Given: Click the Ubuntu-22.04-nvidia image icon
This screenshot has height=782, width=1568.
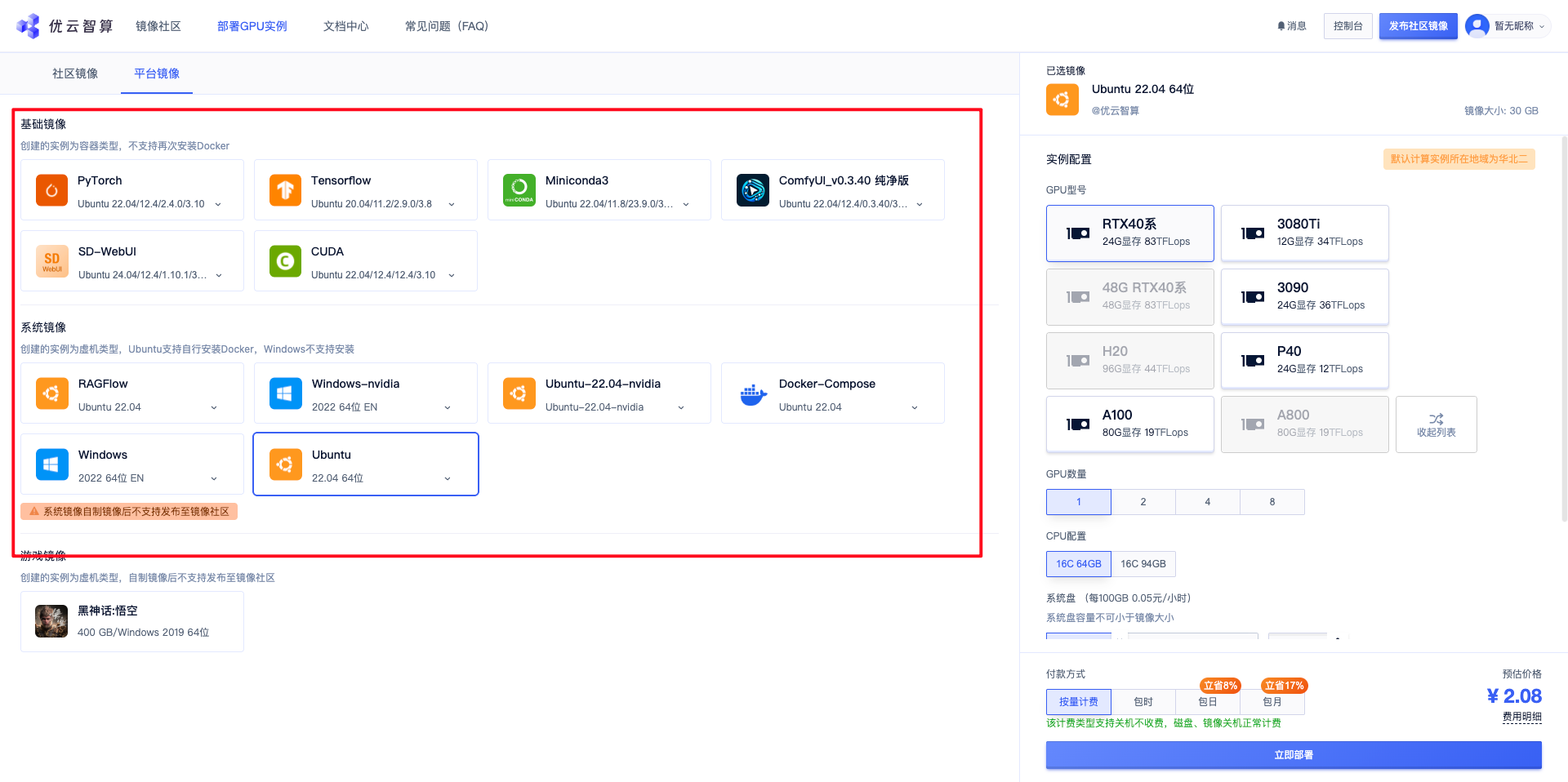Looking at the screenshot, I should click(519, 393).
